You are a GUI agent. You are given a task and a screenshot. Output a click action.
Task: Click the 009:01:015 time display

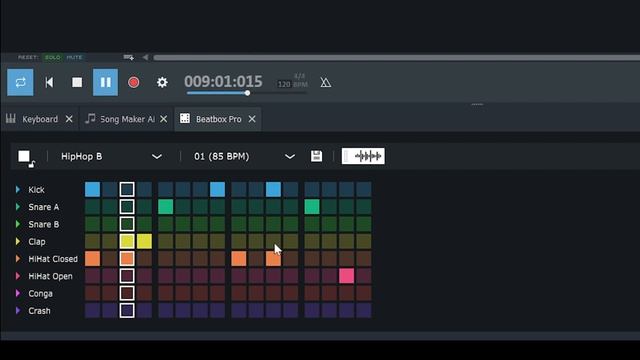[223, 81]
